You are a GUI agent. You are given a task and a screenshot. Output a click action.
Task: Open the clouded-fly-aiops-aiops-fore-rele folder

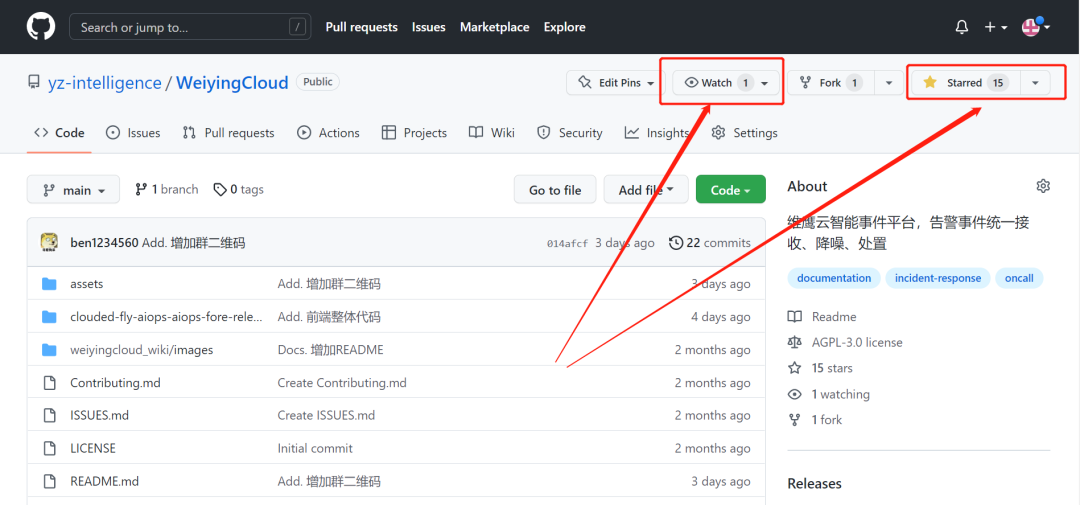pyautogui.click(x=167, y=317)
